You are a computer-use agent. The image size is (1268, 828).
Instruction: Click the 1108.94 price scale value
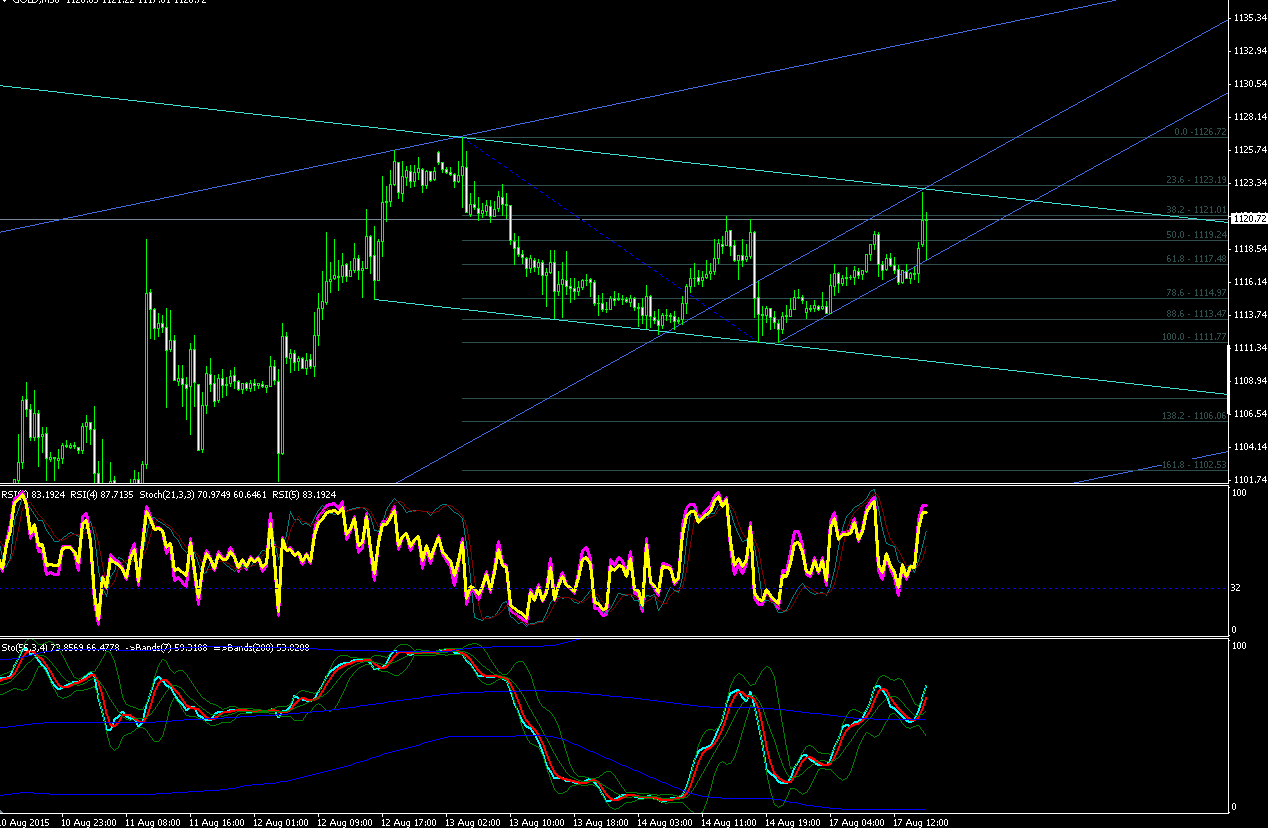click(1251, 380)
